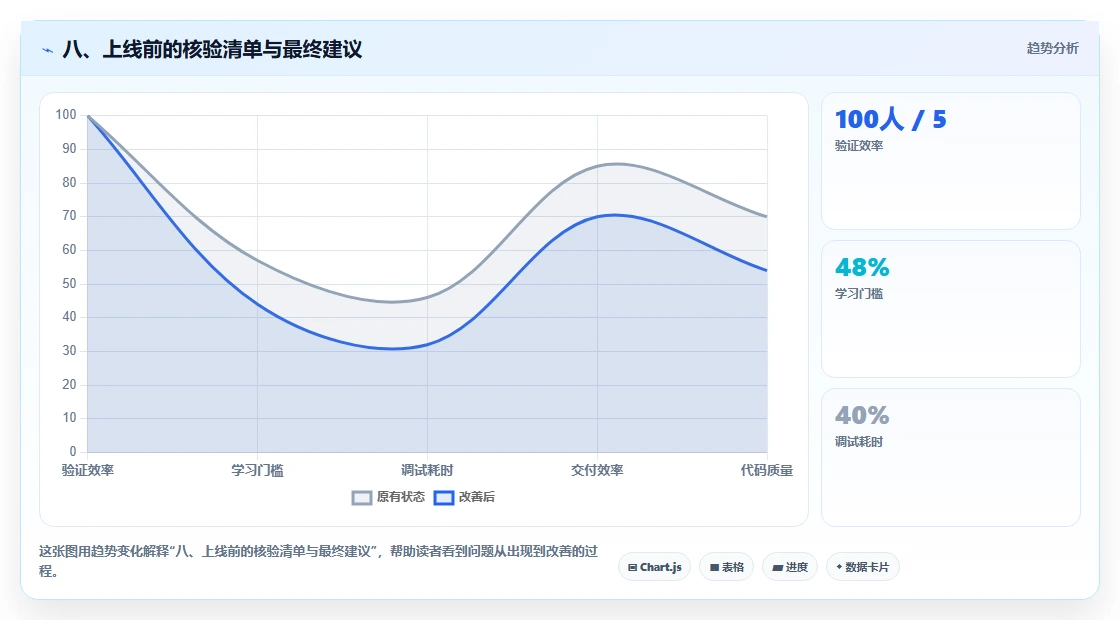Click the 48% value text
Image resolution: width=1120 pixels, height=620 pixels.
[862, 267]
